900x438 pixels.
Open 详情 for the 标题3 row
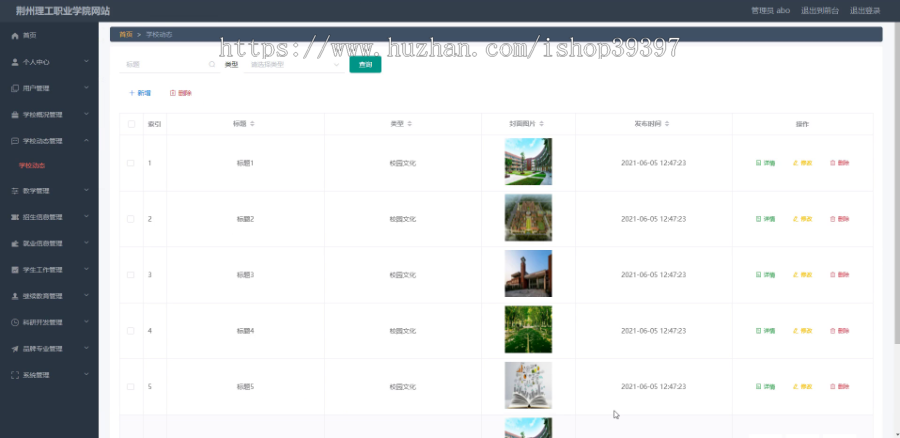pos(765,275)
